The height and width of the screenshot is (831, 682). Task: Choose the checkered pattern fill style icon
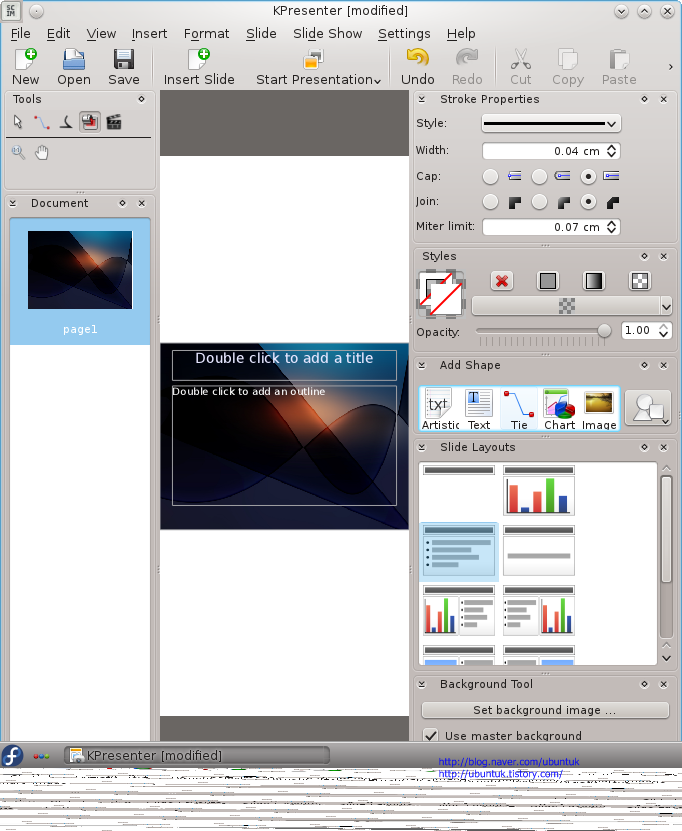tap(639, 281)
